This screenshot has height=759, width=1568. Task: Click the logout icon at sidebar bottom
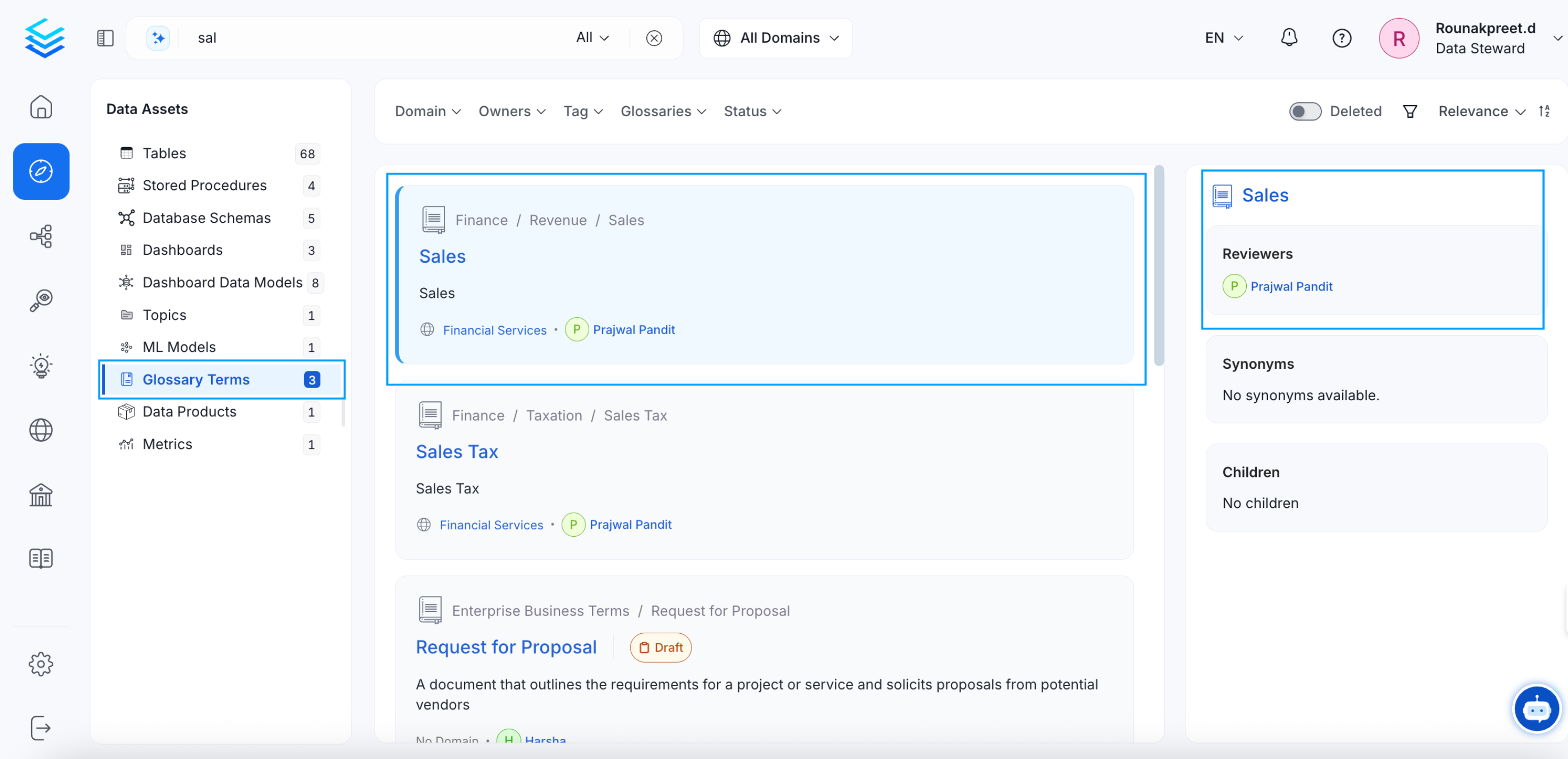click(x=41, y=728)
